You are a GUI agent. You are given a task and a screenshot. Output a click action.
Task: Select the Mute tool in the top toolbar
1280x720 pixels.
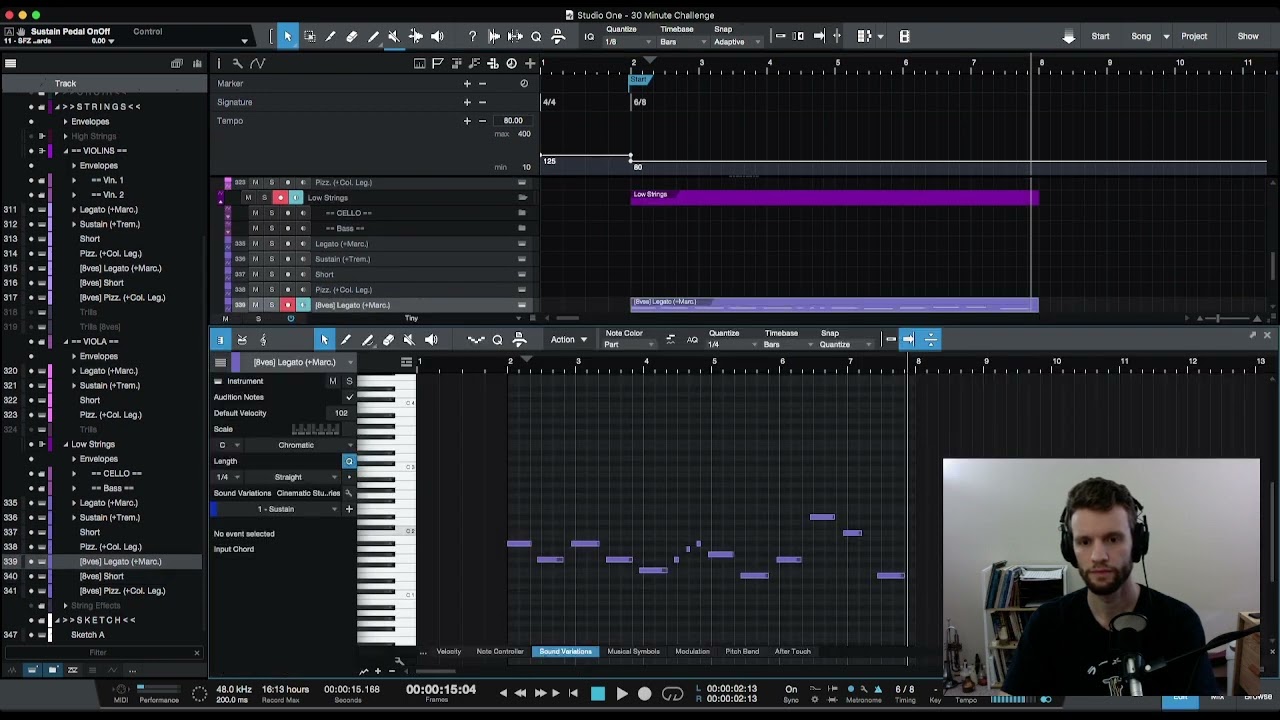[394, 37]
